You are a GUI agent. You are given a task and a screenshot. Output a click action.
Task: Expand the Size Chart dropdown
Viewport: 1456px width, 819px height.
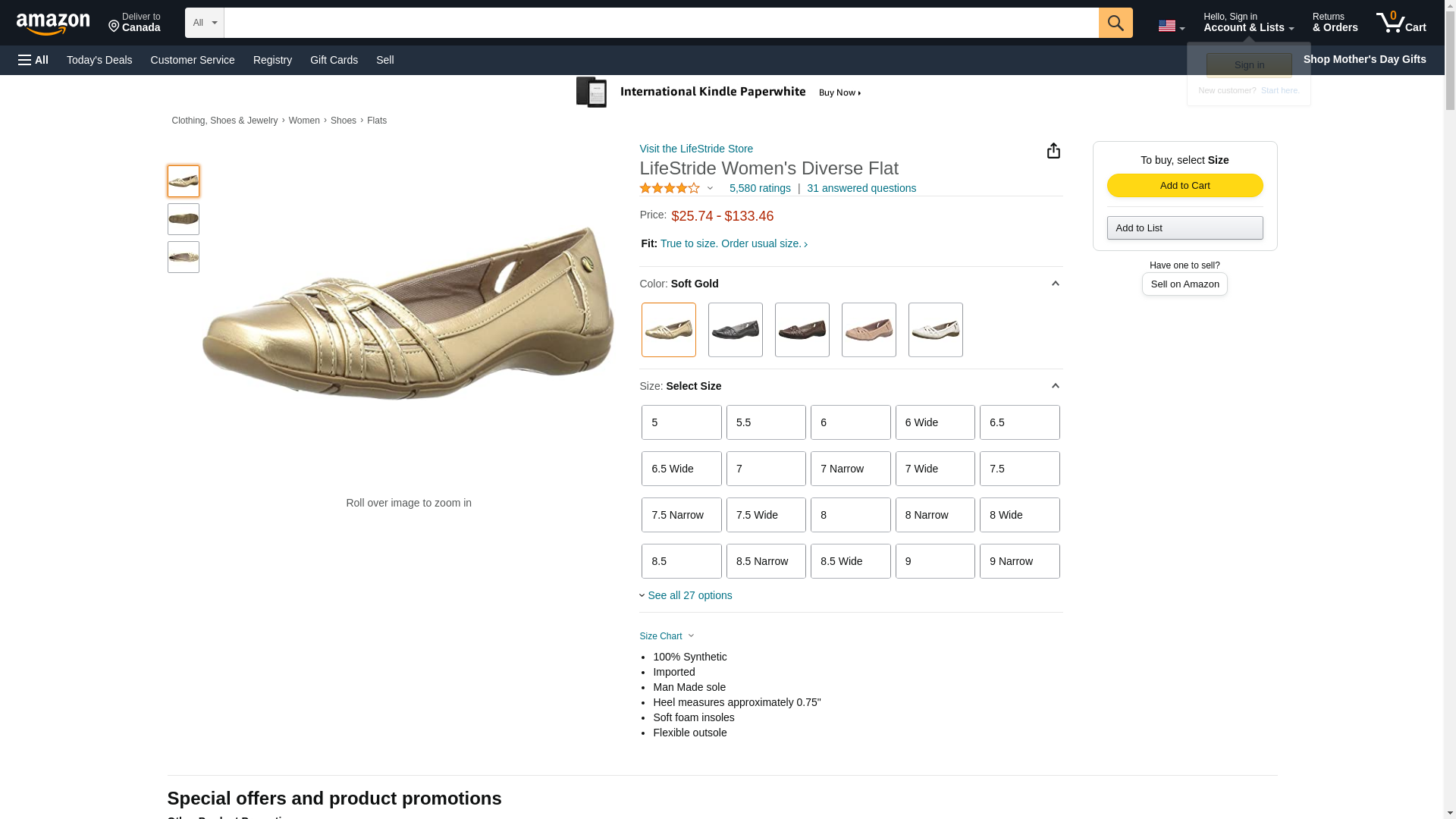[667, 636]
